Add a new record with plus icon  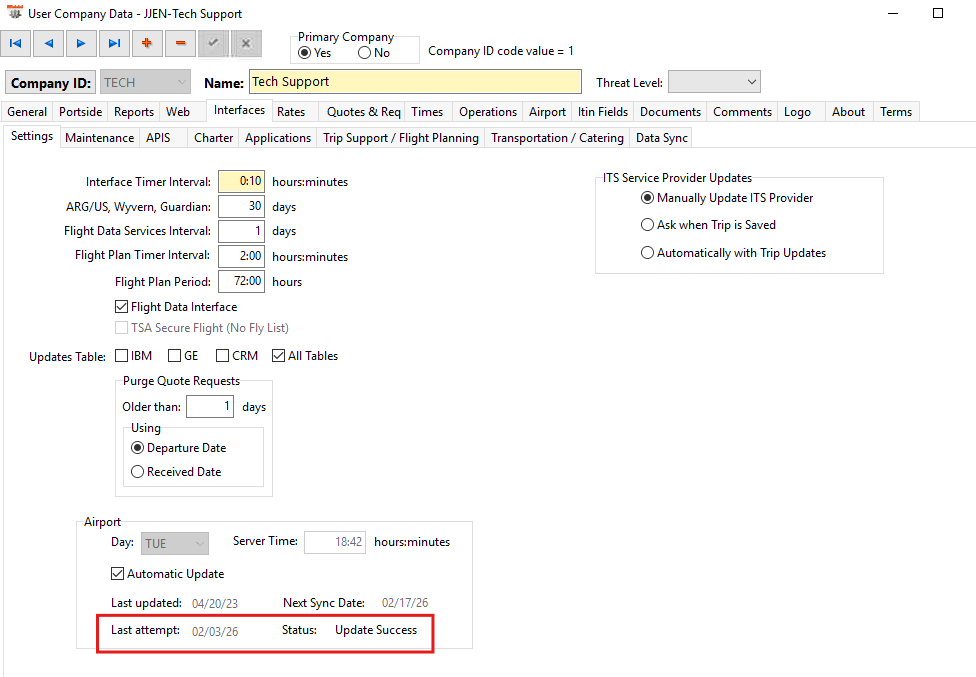tap(148, 44)
